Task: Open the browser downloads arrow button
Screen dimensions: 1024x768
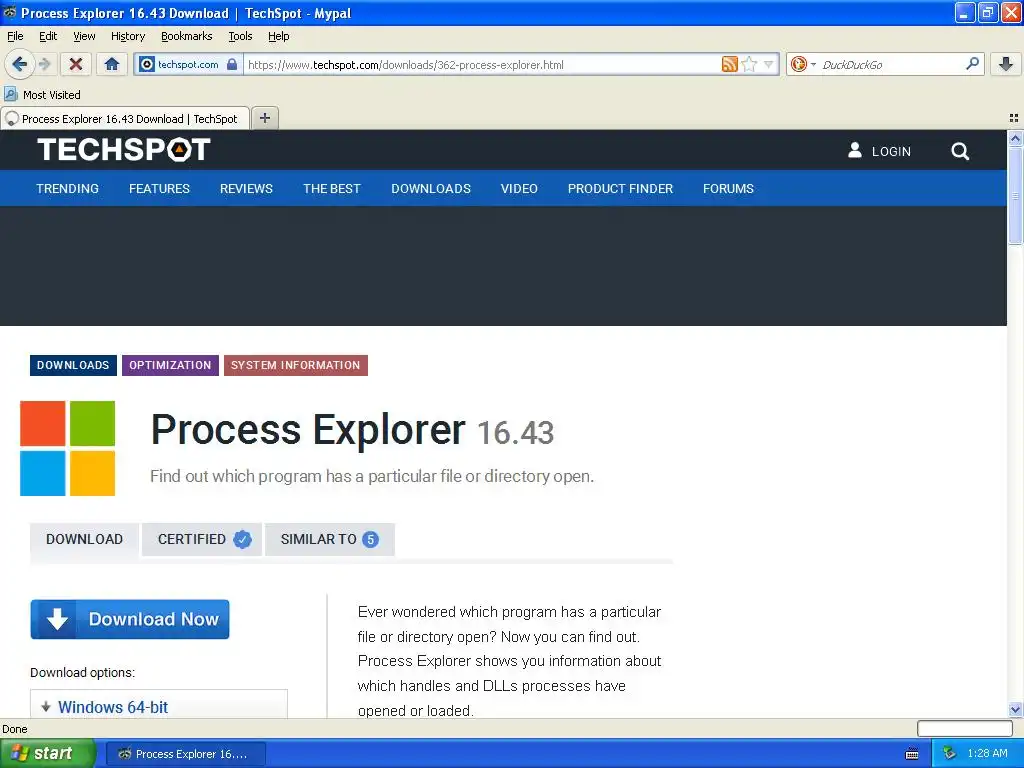Action: tap(1006, 64)
